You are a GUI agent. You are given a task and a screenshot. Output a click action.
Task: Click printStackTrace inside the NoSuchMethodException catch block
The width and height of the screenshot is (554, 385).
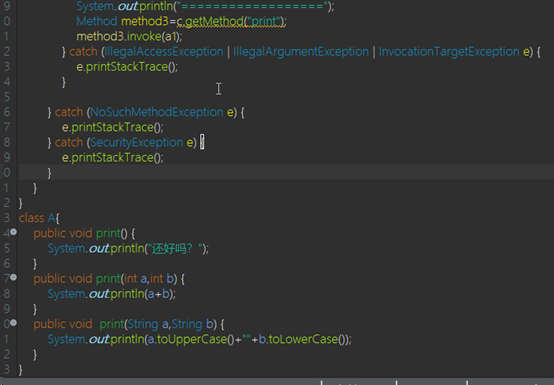tap(112, 128)
